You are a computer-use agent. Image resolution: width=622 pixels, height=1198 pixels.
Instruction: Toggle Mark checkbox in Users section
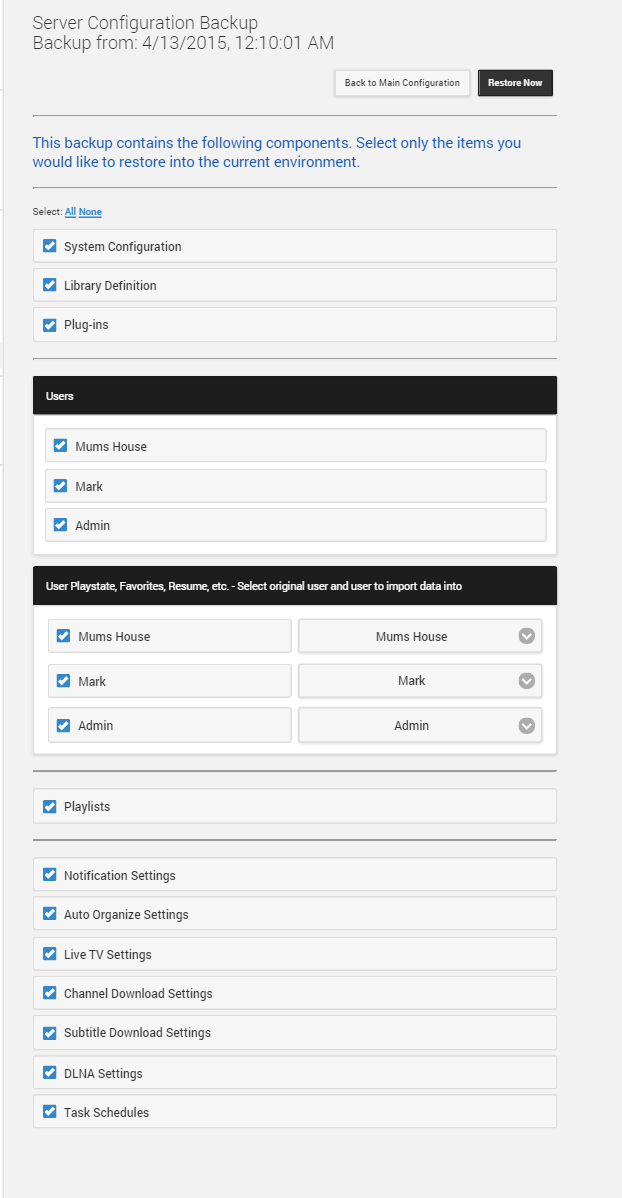point(61,486)
